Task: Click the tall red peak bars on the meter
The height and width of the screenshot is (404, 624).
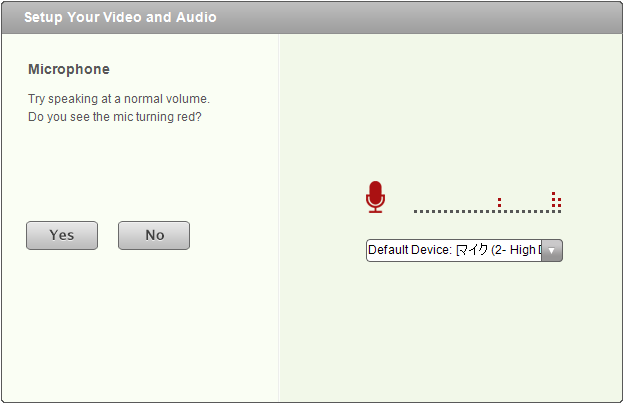Action: pos(556,202)
